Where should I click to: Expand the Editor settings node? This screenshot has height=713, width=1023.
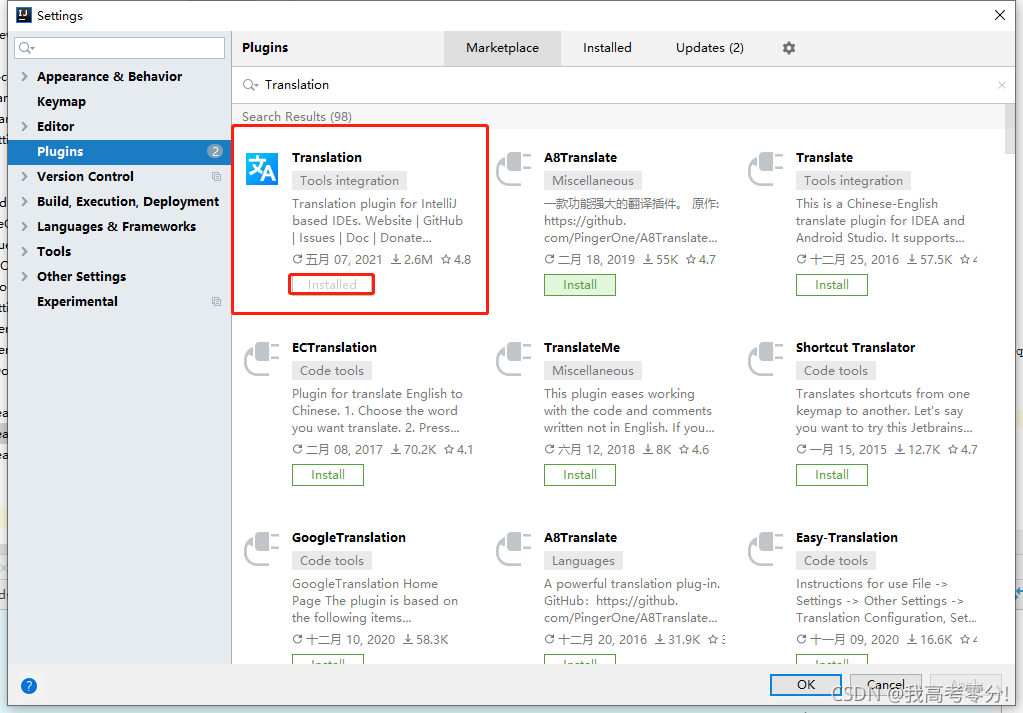(x=24, y=127)
